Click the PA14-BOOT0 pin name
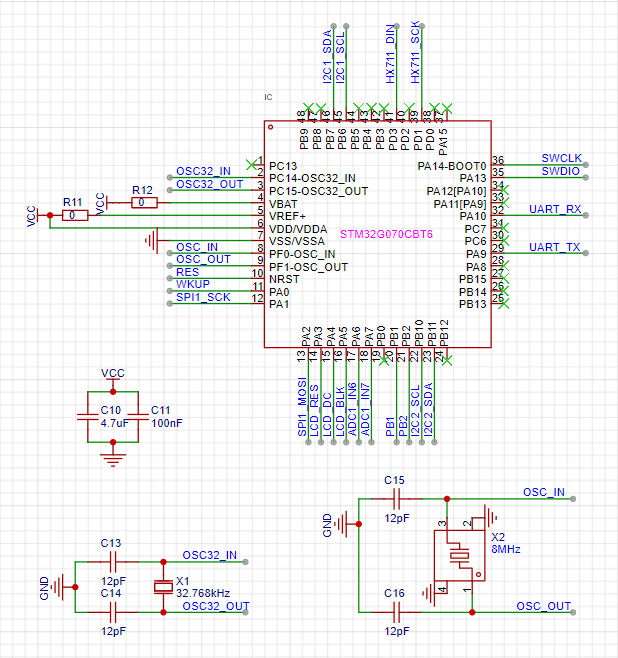Screen dimensions: 618x658 pos(452,166)
